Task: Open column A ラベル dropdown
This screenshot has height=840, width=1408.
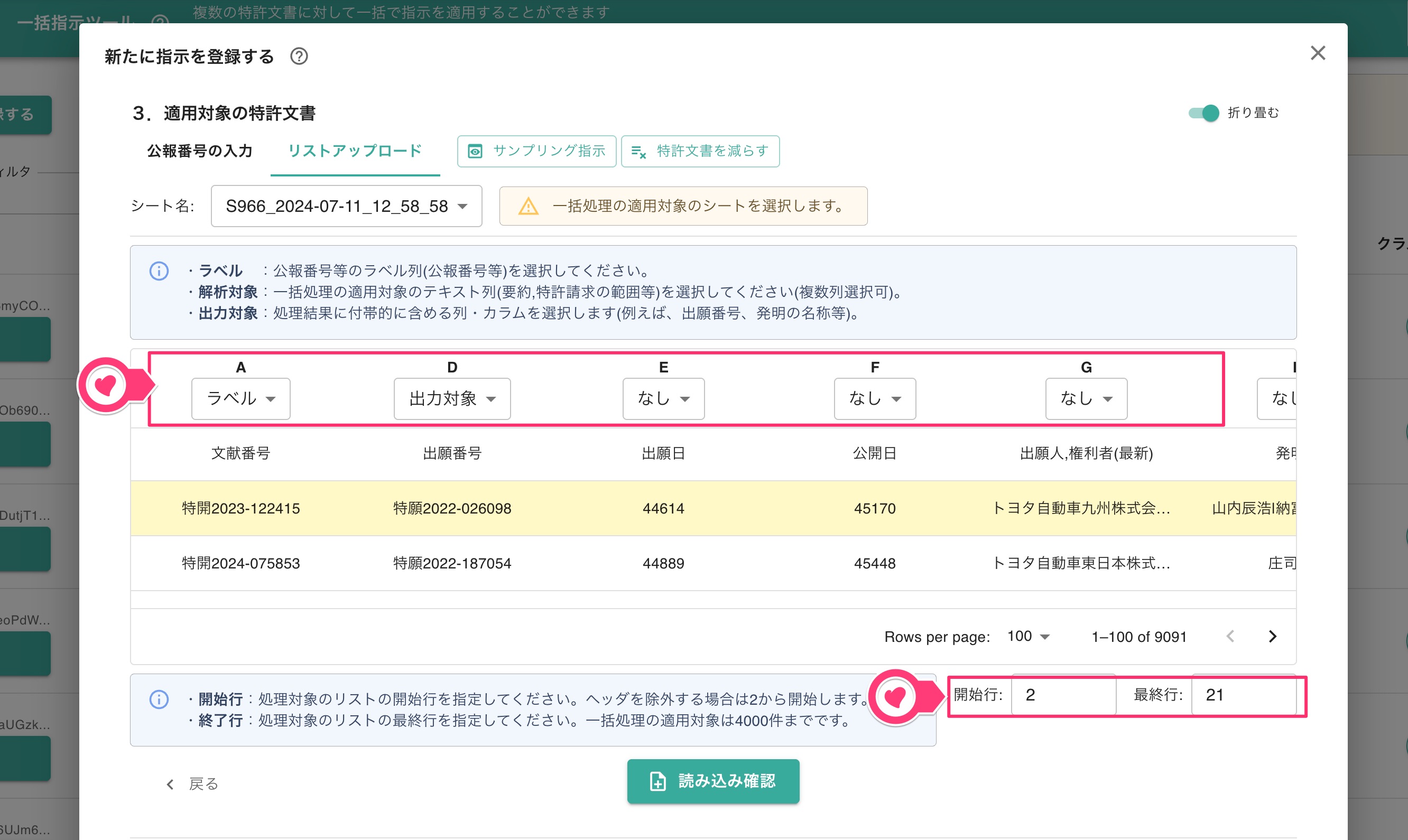Action: (x=240, y=398)
